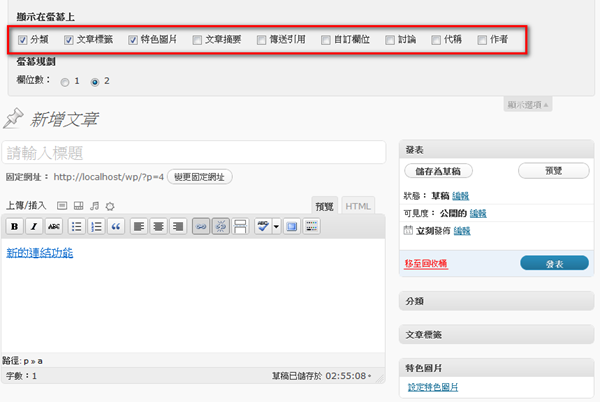Open spellchecker language dropdown arrow
The height and width of the screenshot is (402, 600).
pos(276,226)
